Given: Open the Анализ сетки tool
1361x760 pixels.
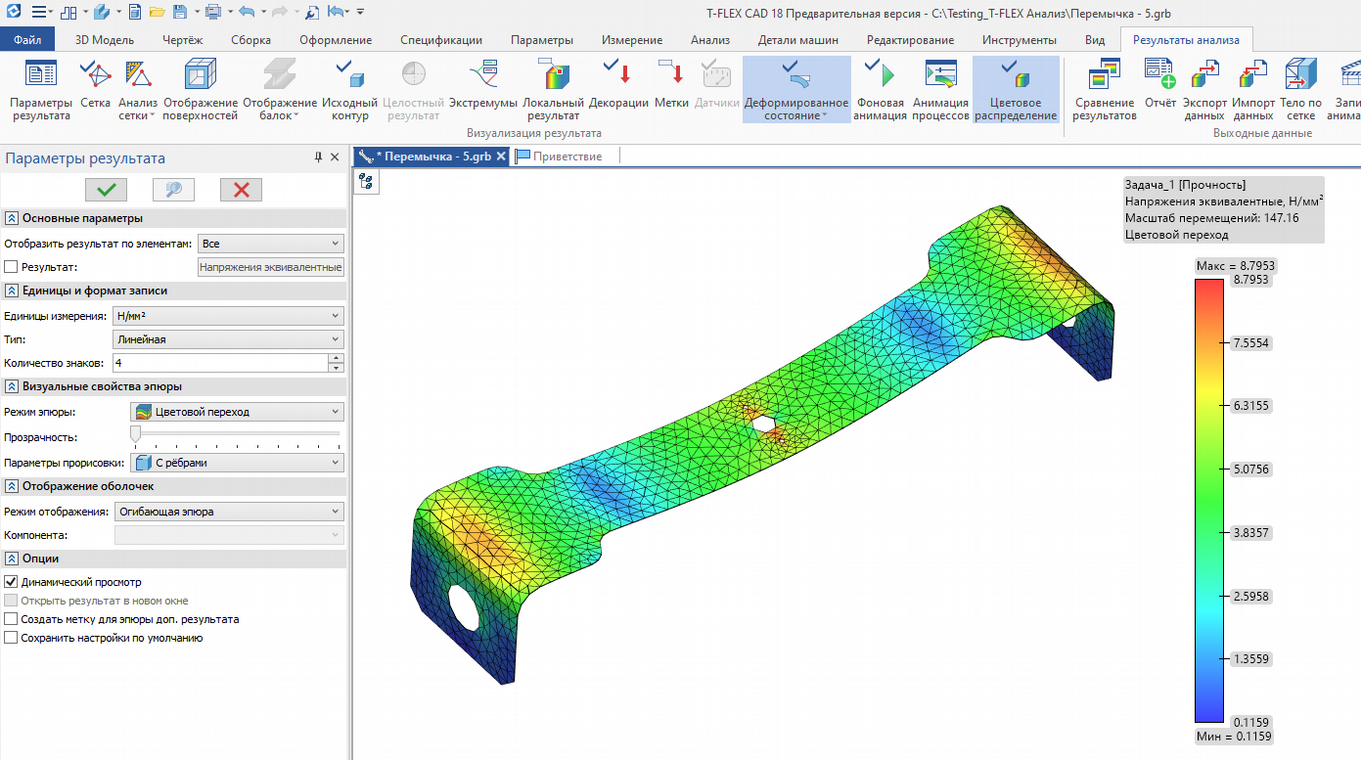Looking at the screenshot, I should (x=138, y=90).
